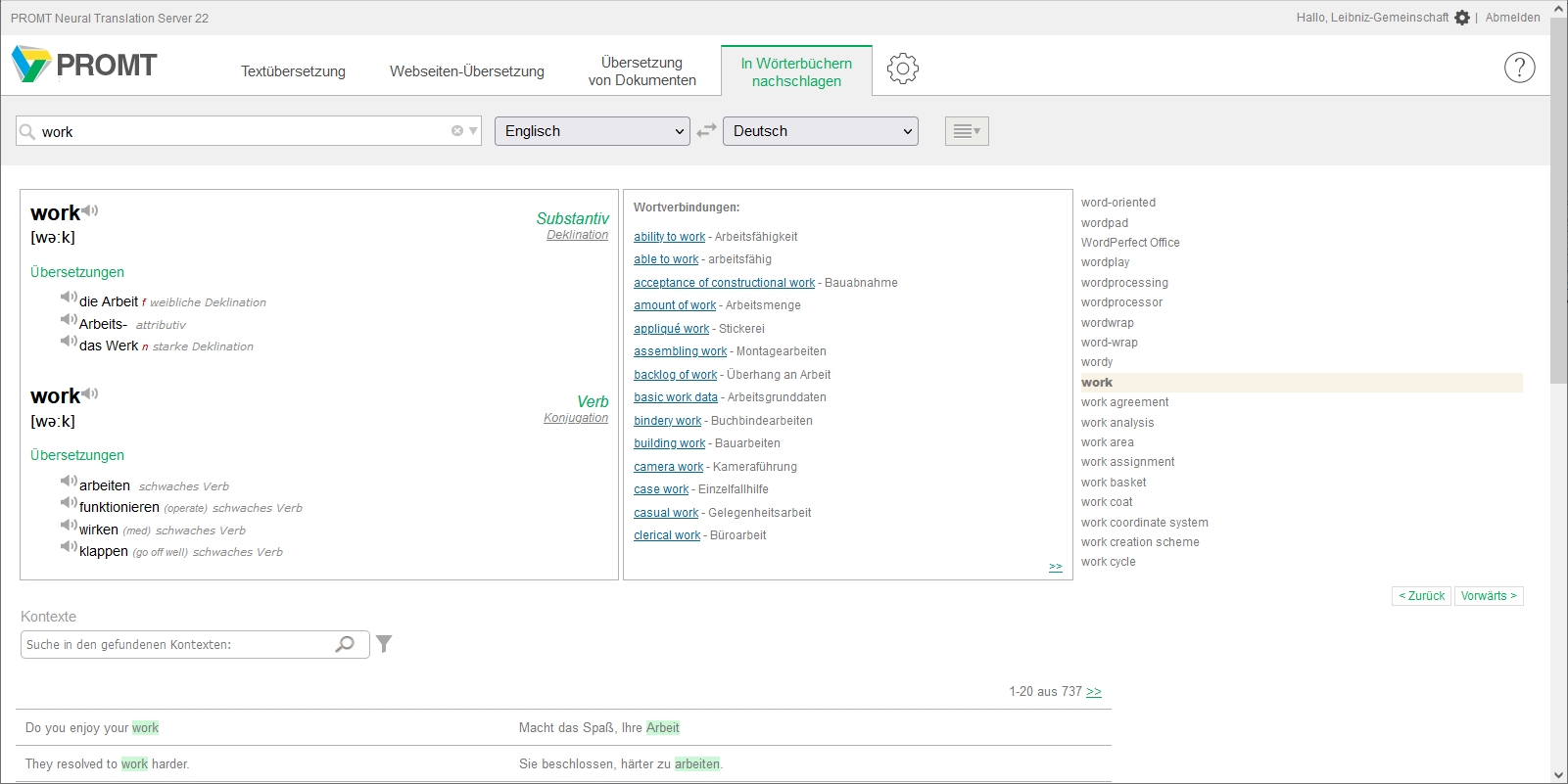This screenshot has height=784, width=1568.
Task: Open the Englisch source language dropdown
Action: click(x=592, y=131)
